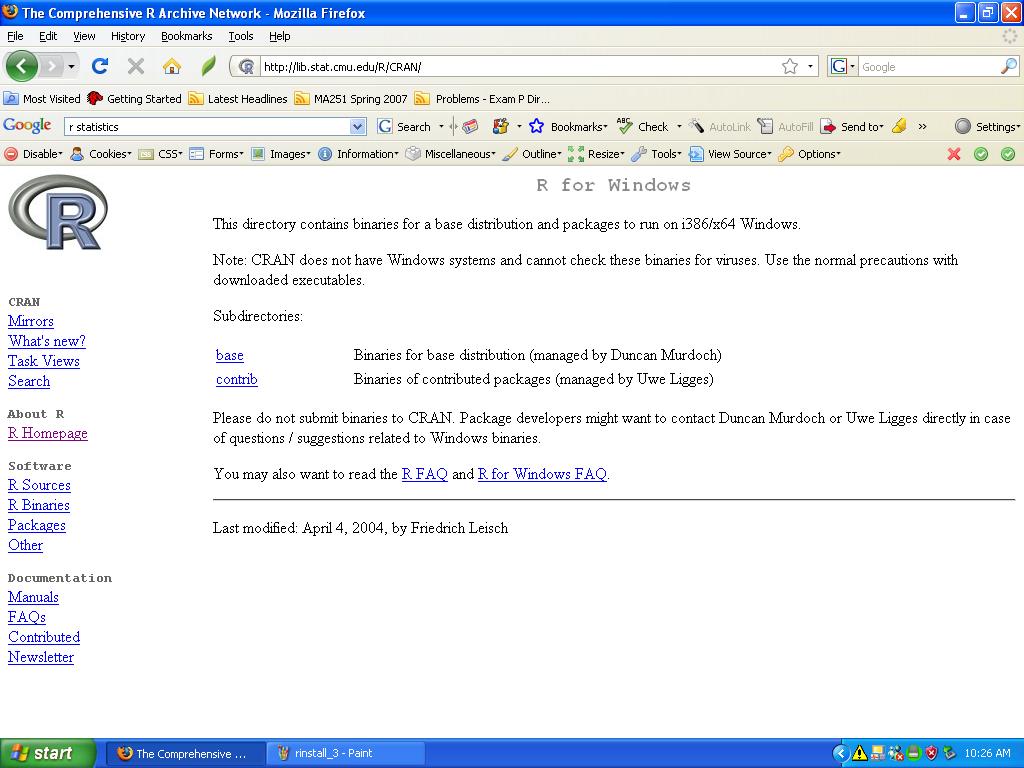Click the Windows Start button
Image resolution: width=1024 pixels, height=768 pixels.
pyautogui.click(x=48, y=753)
